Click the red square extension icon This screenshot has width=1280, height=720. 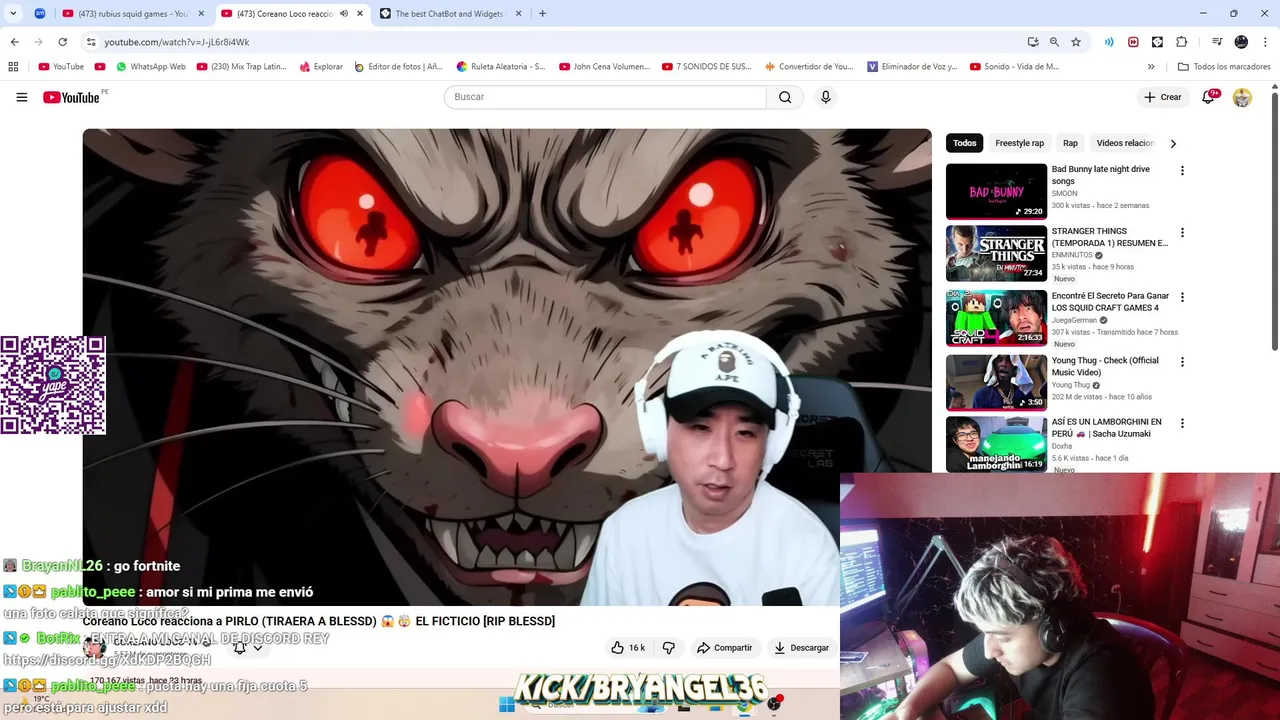click(1133, 42)
